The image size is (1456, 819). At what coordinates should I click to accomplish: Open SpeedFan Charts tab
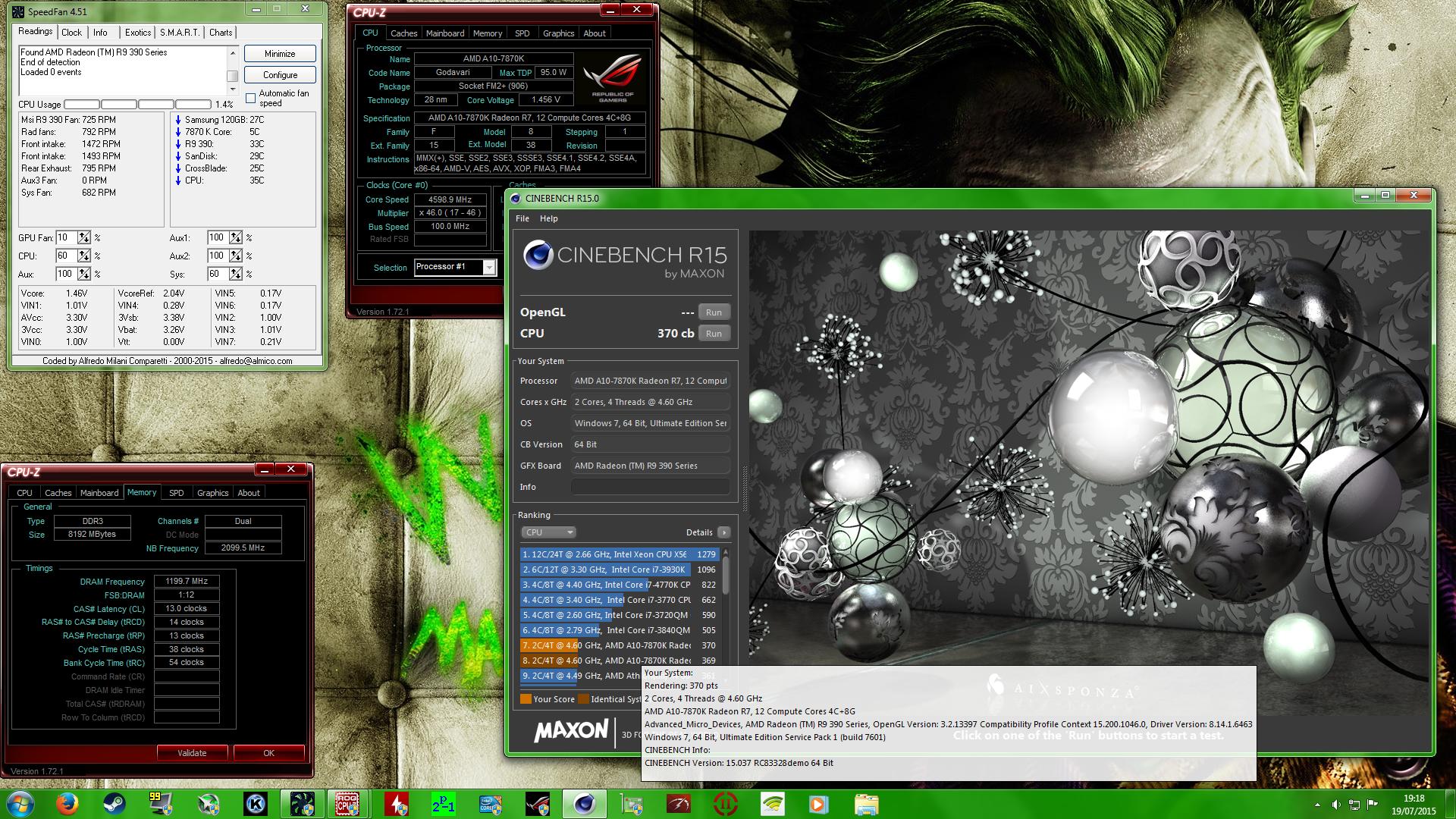tap(221, 33)
